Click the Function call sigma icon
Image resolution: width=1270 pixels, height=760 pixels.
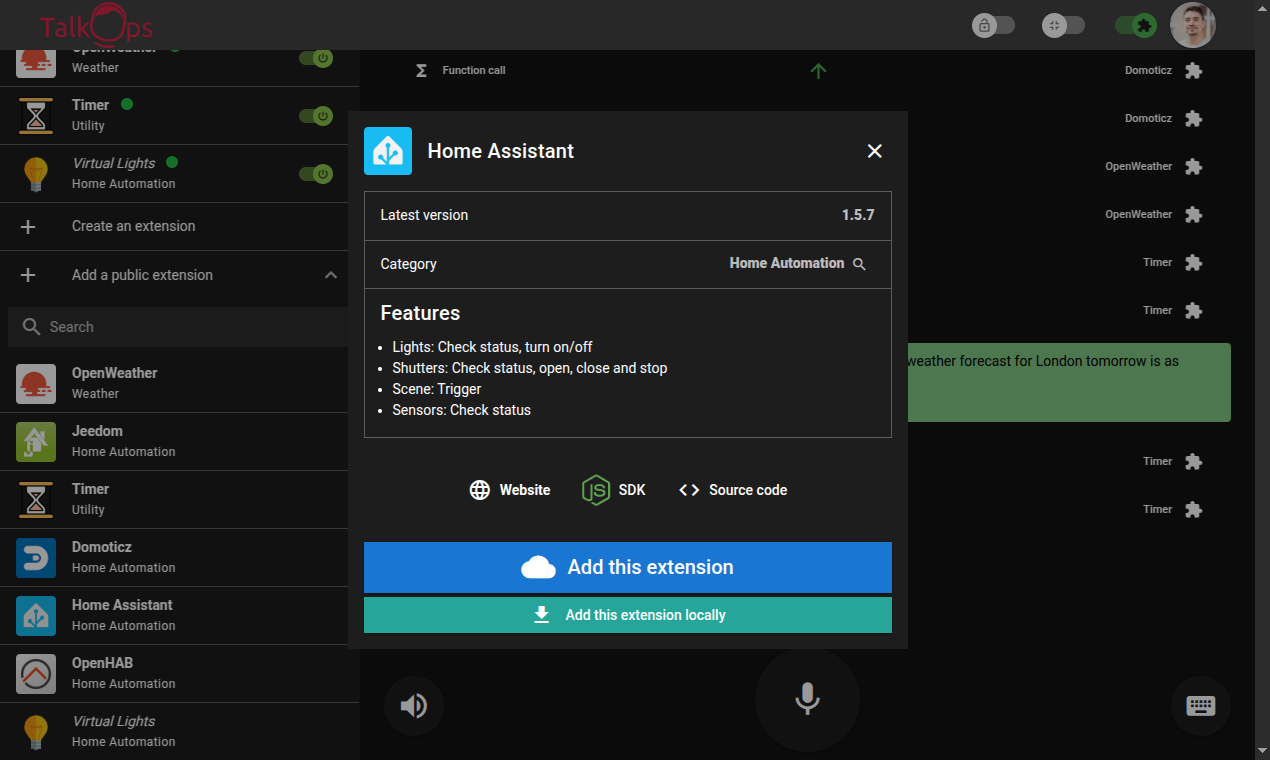point(421,70)
